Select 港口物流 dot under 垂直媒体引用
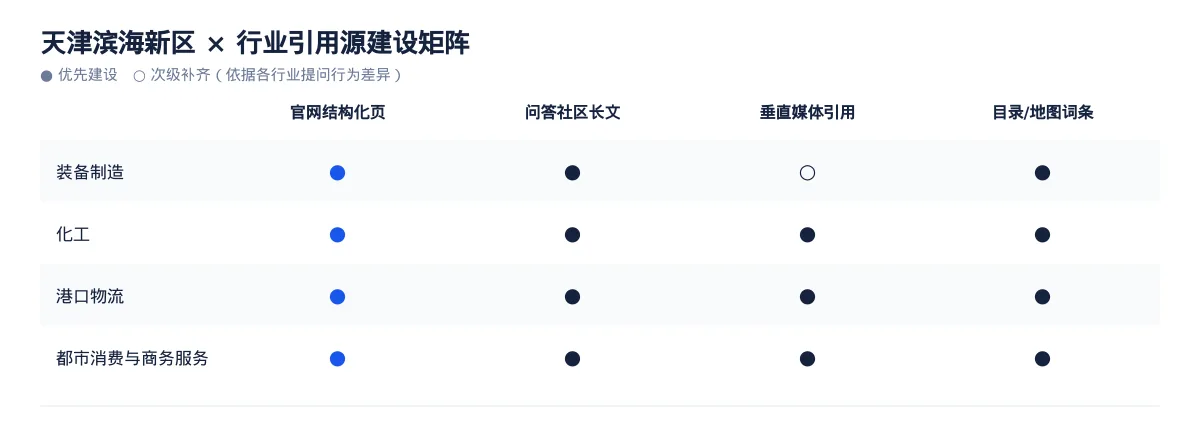 807,297
